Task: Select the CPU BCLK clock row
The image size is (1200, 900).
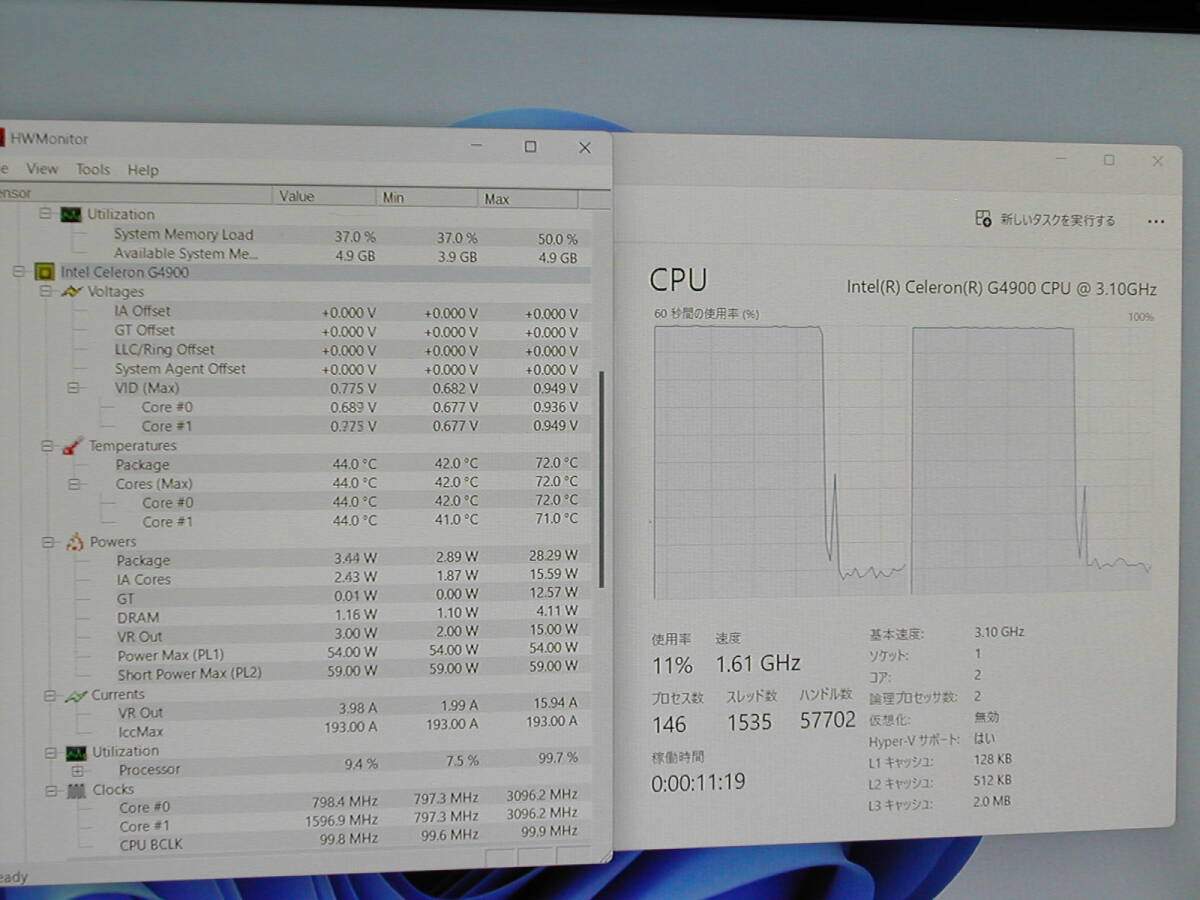Action: click(296, 843)
